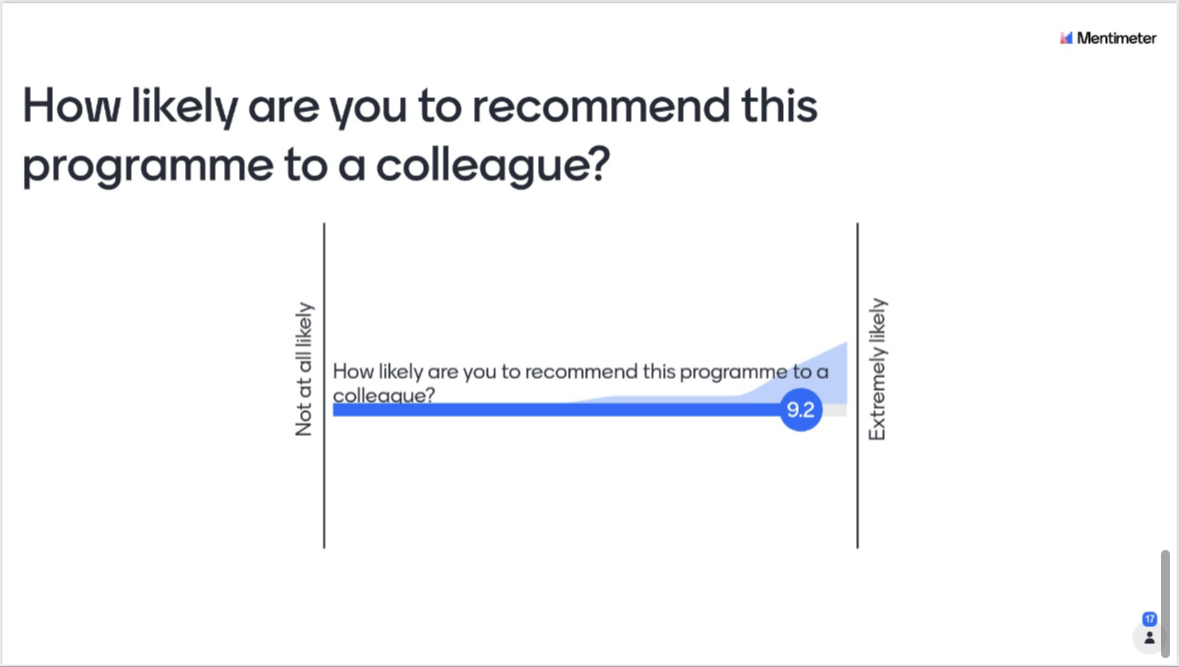The image size is (1179, 667).
Task: Click the "Extremely likely" axis label
Action: (x=877, y=369)
